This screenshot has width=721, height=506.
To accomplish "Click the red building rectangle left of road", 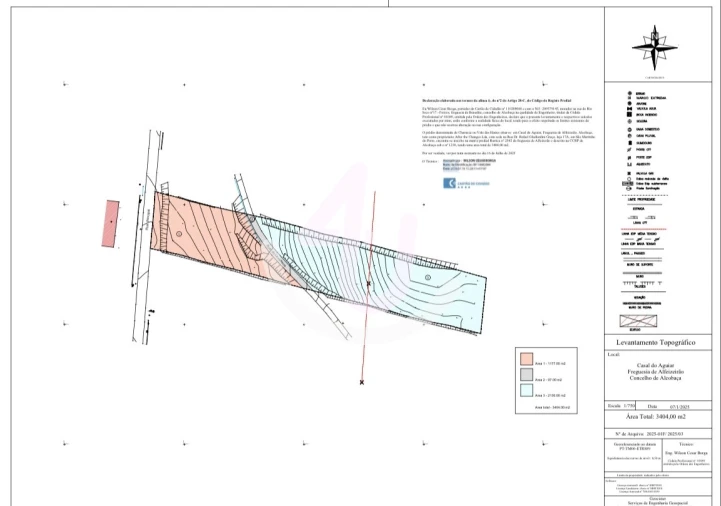I will click(x=109, y=223).
